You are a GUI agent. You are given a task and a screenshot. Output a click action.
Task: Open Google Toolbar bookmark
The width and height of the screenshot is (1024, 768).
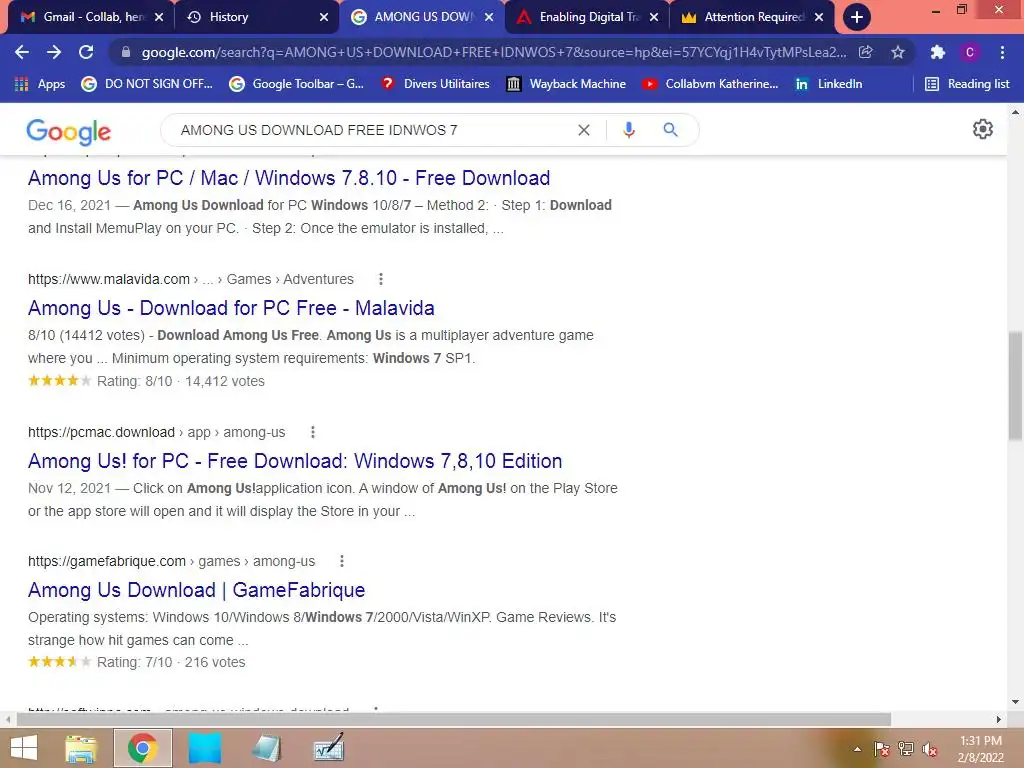click(296, 84)
